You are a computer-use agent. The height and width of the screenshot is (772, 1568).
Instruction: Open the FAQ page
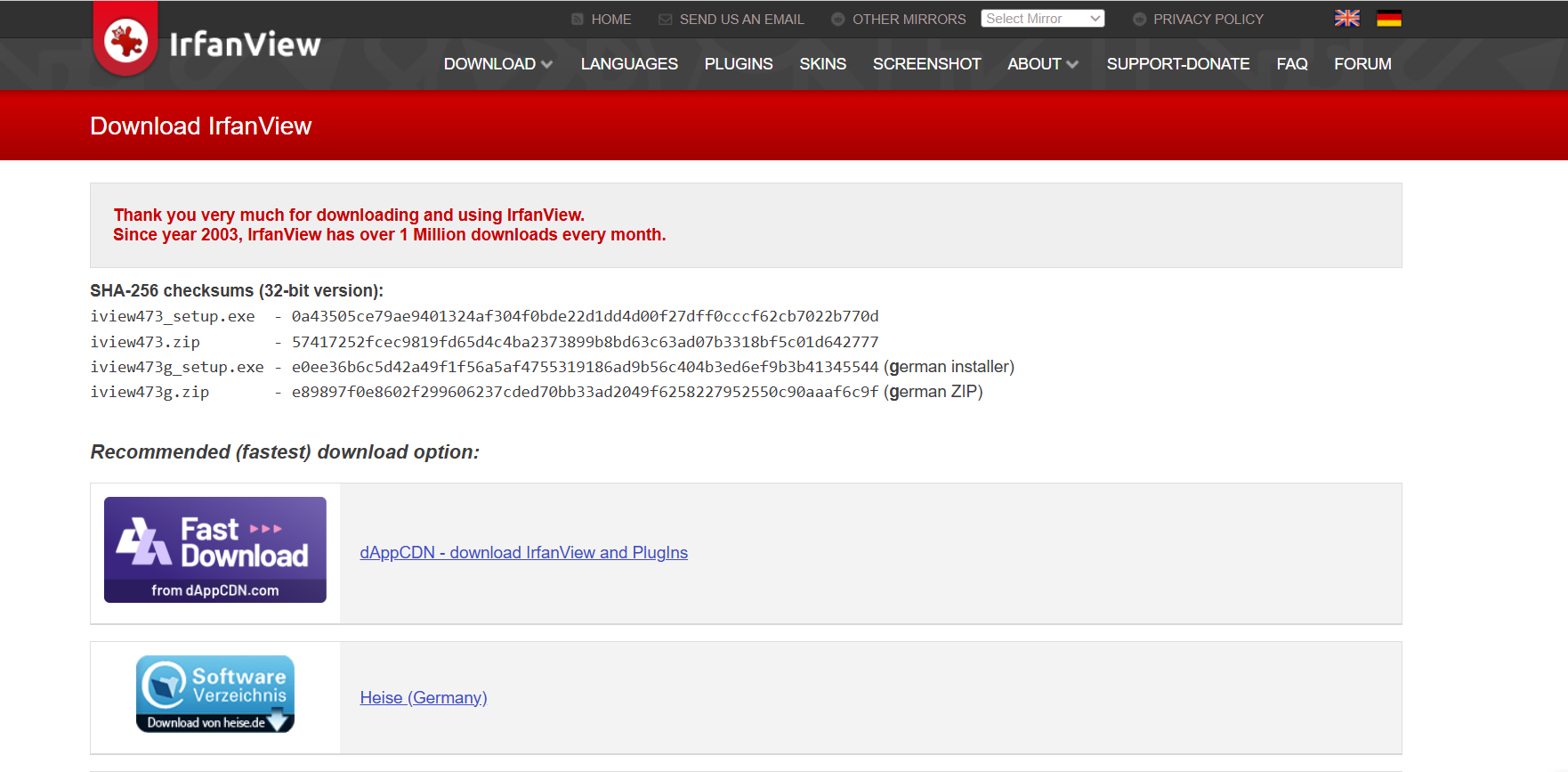[1291, 64]
